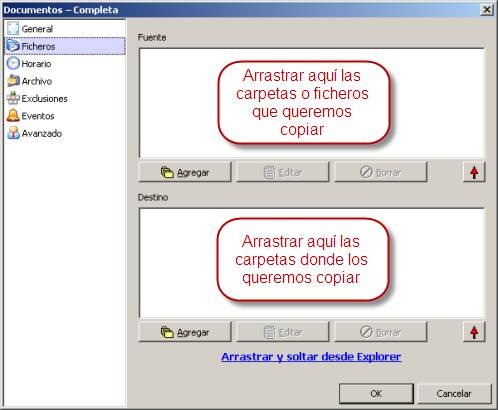Open the General settings page icon
Viewport: 498px width, 410px height.
coord(13,29)
